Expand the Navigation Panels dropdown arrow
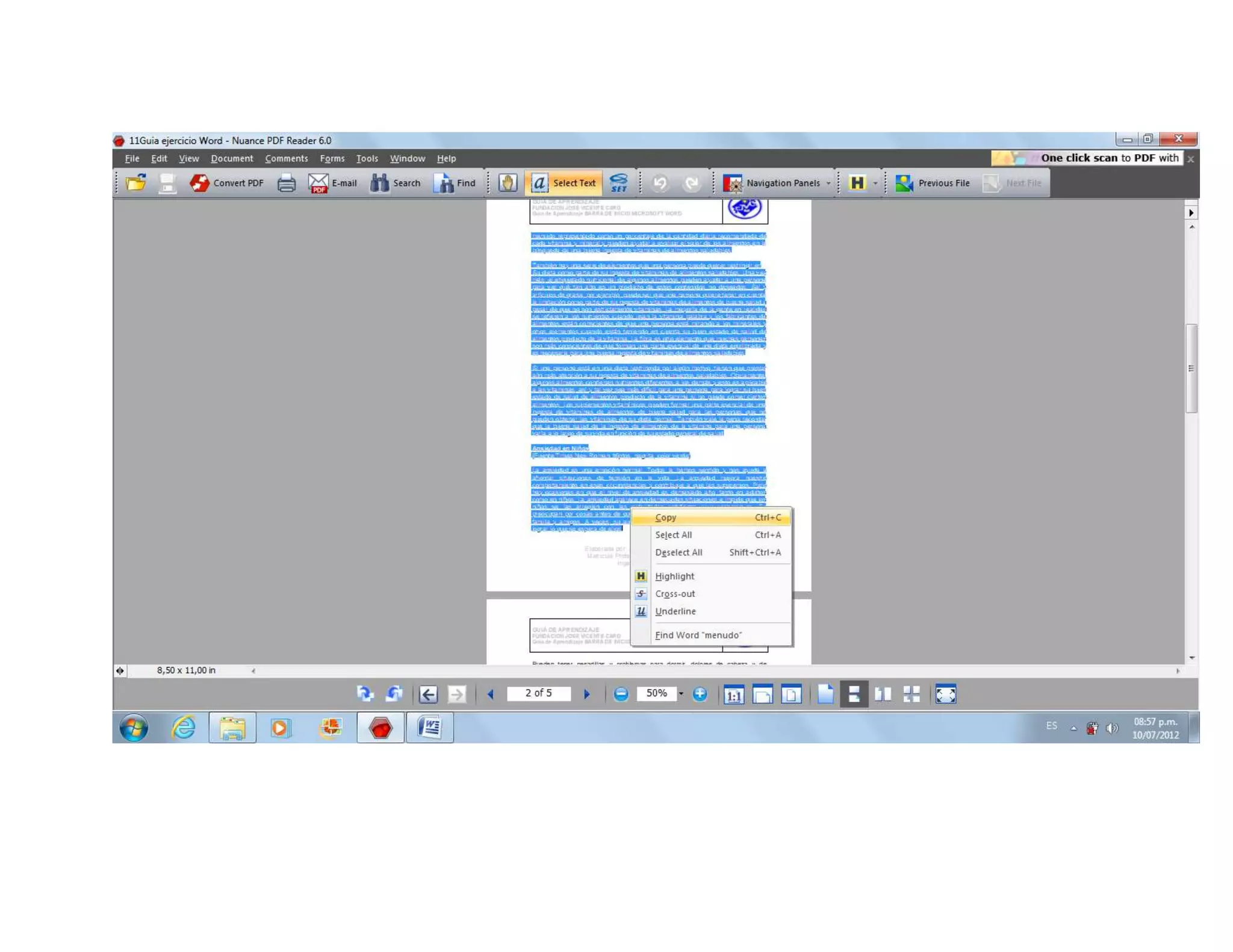The image size is (1233, 952). 829,183
